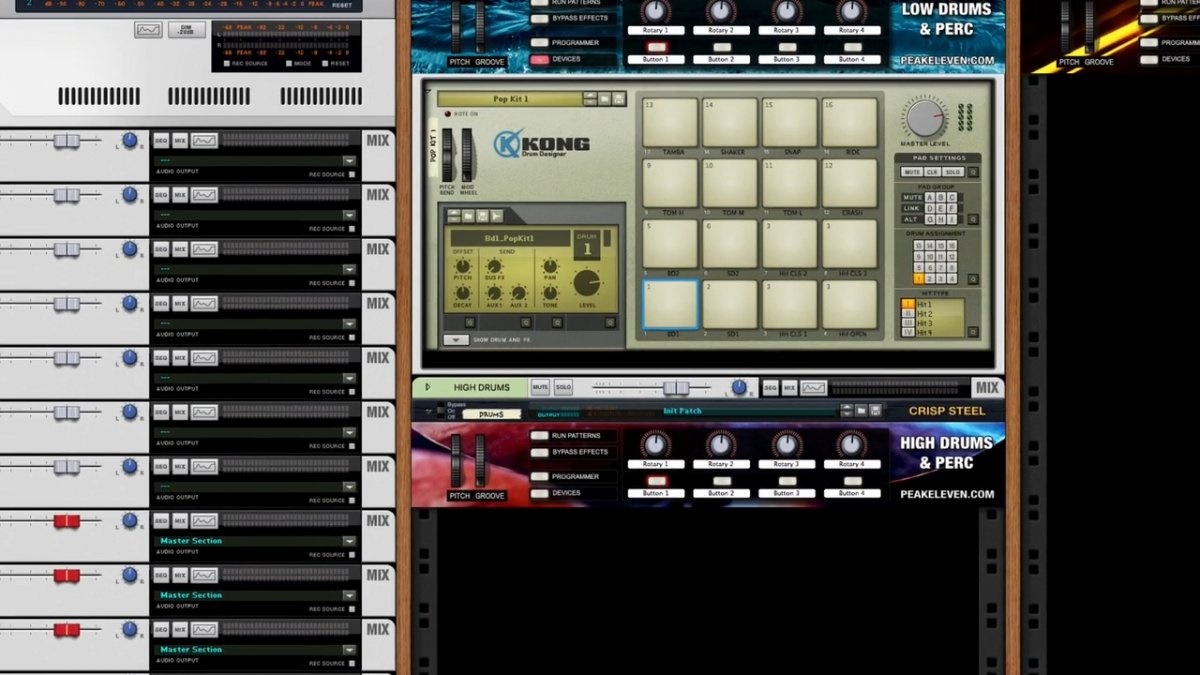Image resolution: width=1200 pixels, height=675 pixels.
Task: Trigger the TOM H pad
Action: [670, 183]
